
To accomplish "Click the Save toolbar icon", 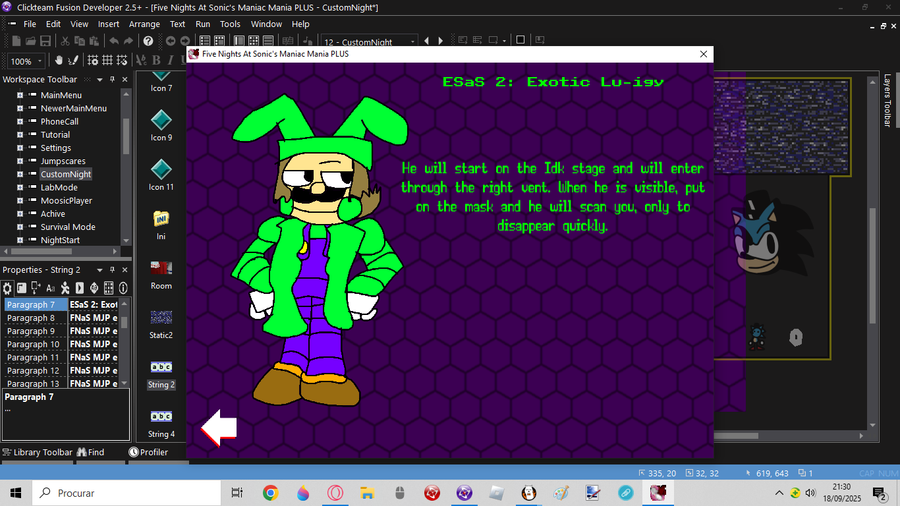I will (45, 41).
